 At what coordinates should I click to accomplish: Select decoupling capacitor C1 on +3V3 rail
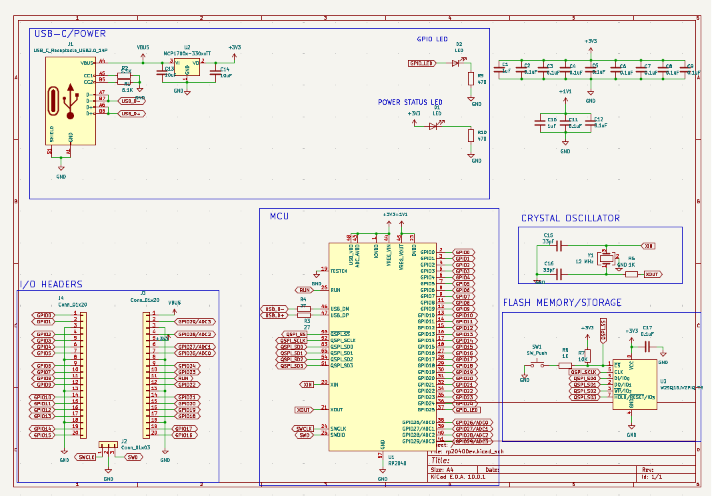(499, 69)
